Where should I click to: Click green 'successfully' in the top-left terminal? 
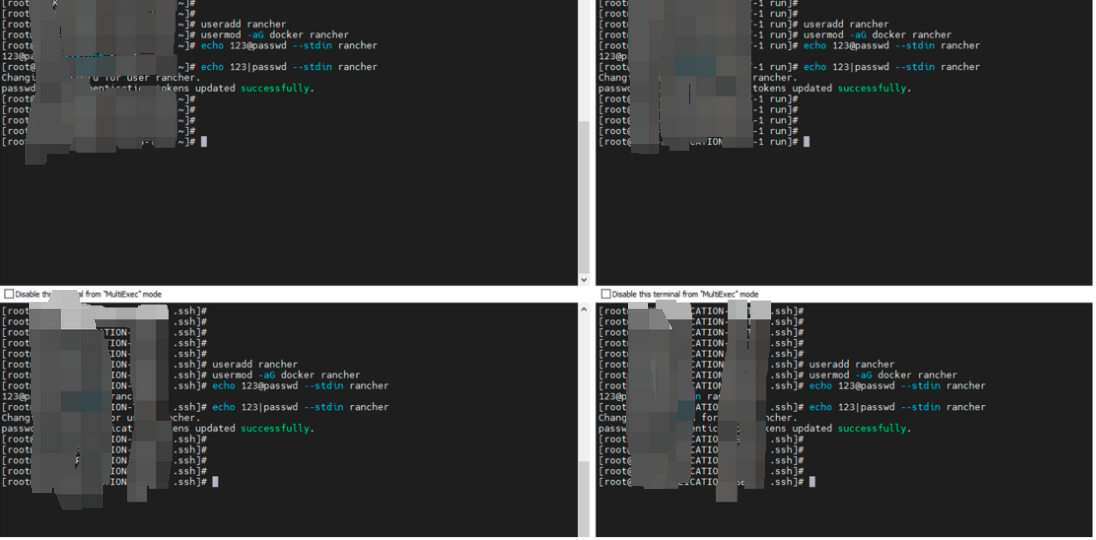pyautogui.click(x=275, y=89)
